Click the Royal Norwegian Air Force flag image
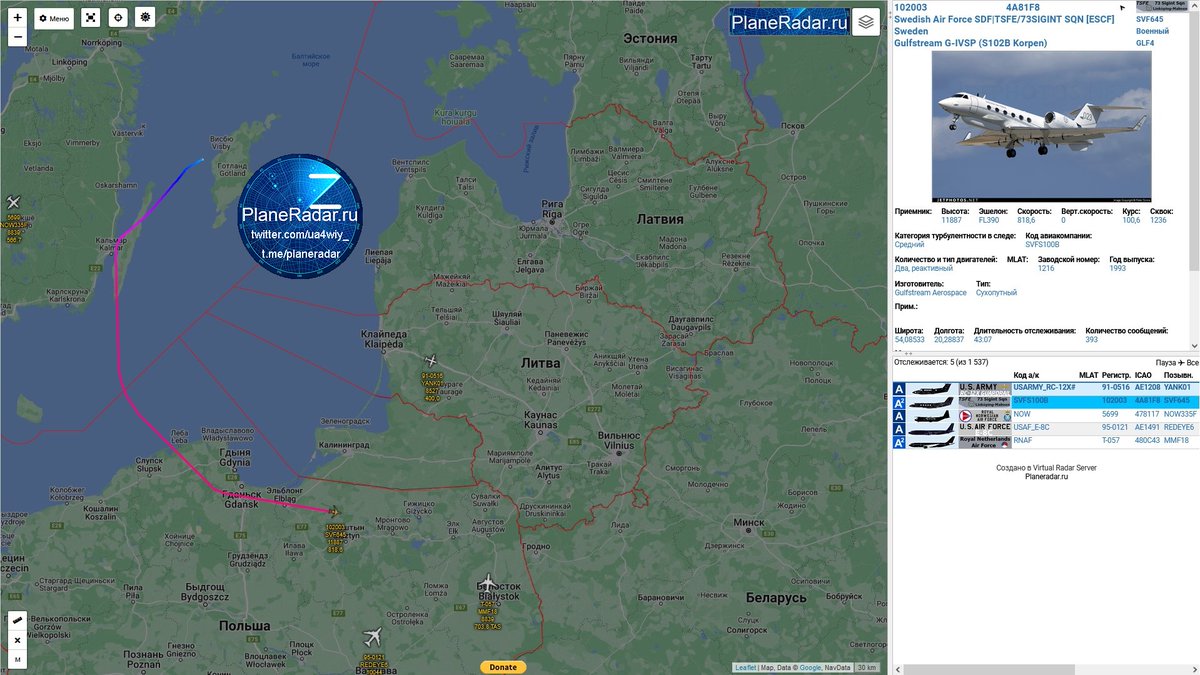This screenshot has width=1200, height=675. point(985,414)
